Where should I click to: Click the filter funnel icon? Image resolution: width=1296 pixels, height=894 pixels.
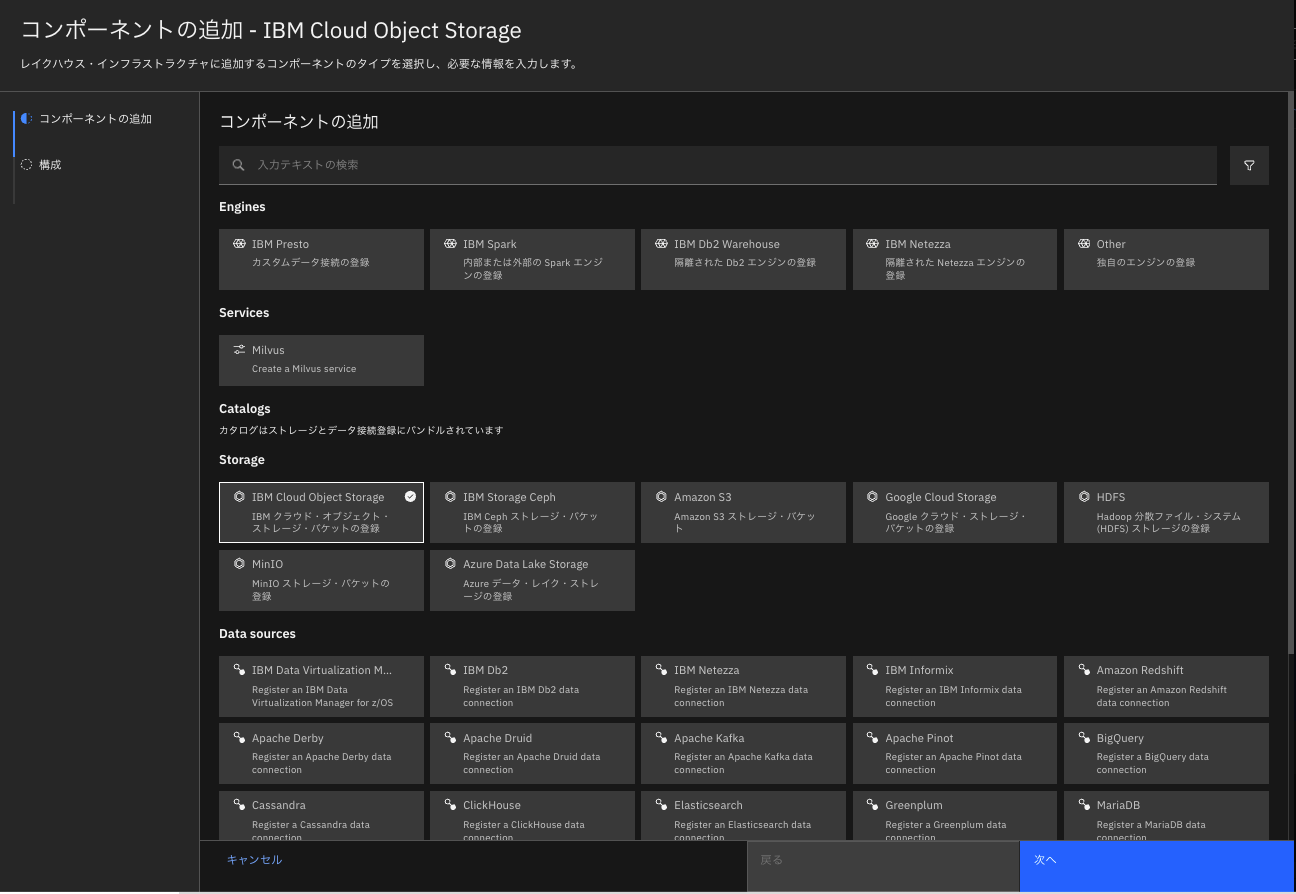(1249, 165)
